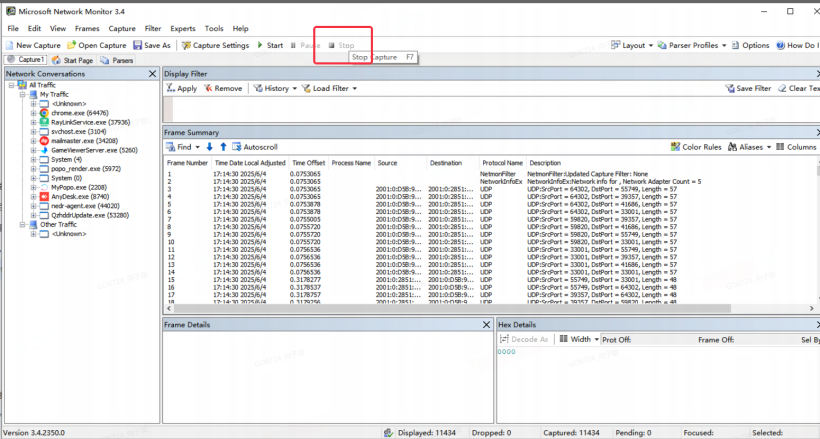Open the Aliases dropdown
The image size is (820, 439).
pos(749,147)
